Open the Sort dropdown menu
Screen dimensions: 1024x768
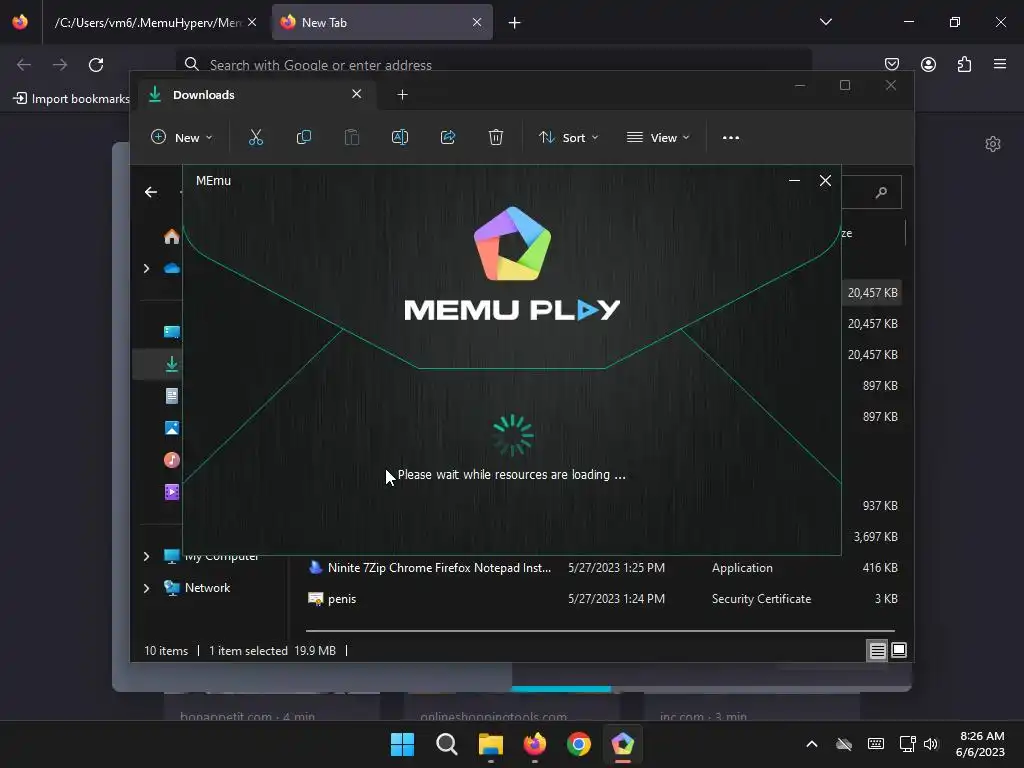tap(568, 137)
